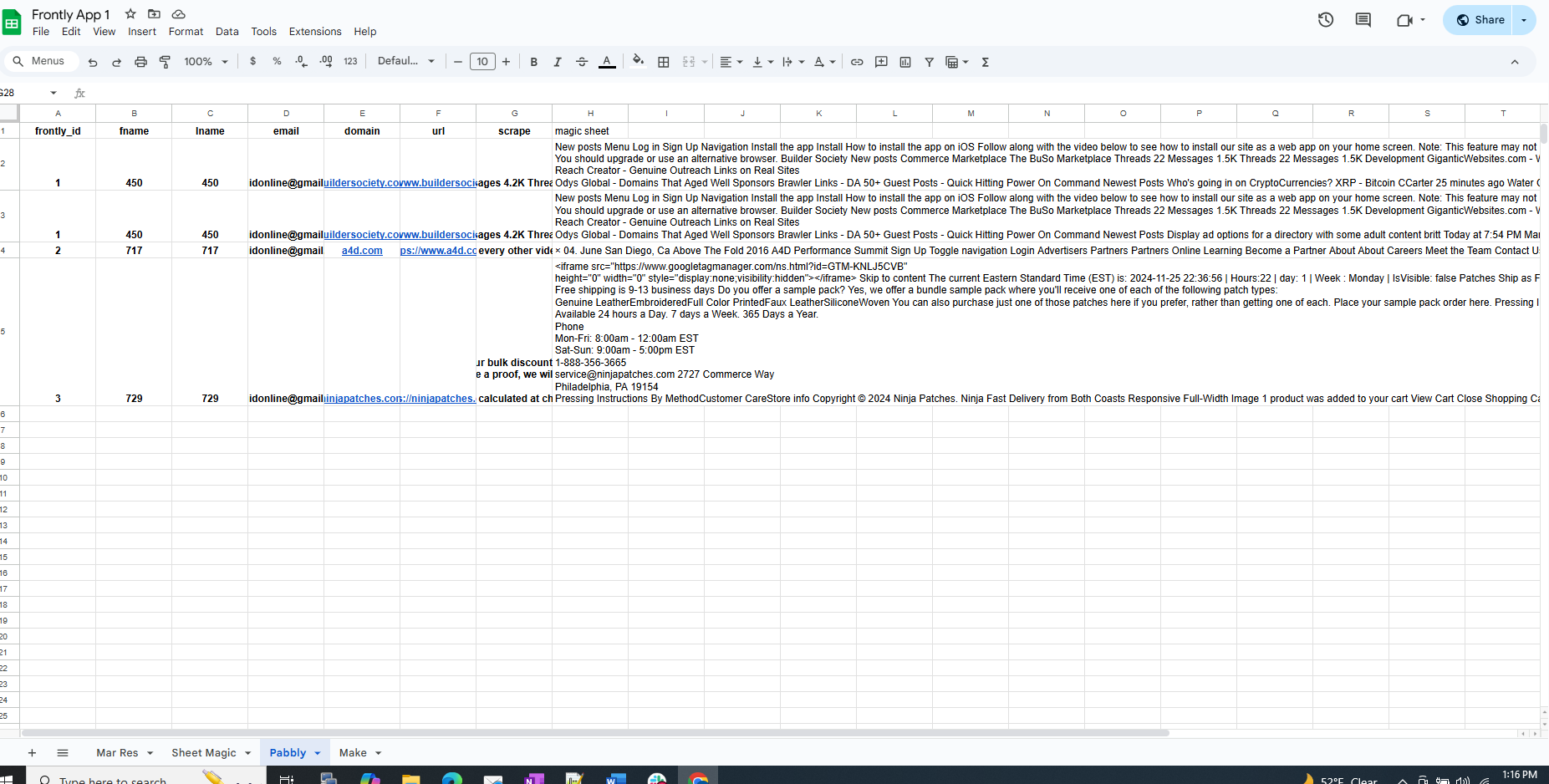1549x784 pixels.
Task: Open Chrome from the taskbar
Action: 698,779
